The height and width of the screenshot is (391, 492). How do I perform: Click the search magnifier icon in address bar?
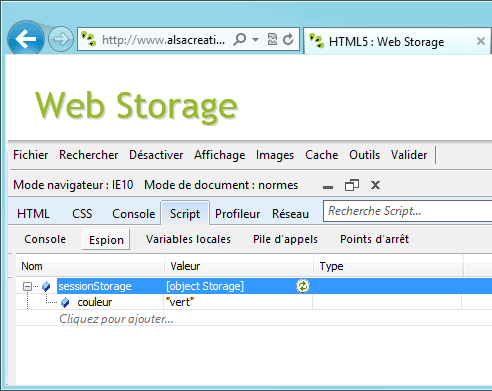(x=240, y=40)
